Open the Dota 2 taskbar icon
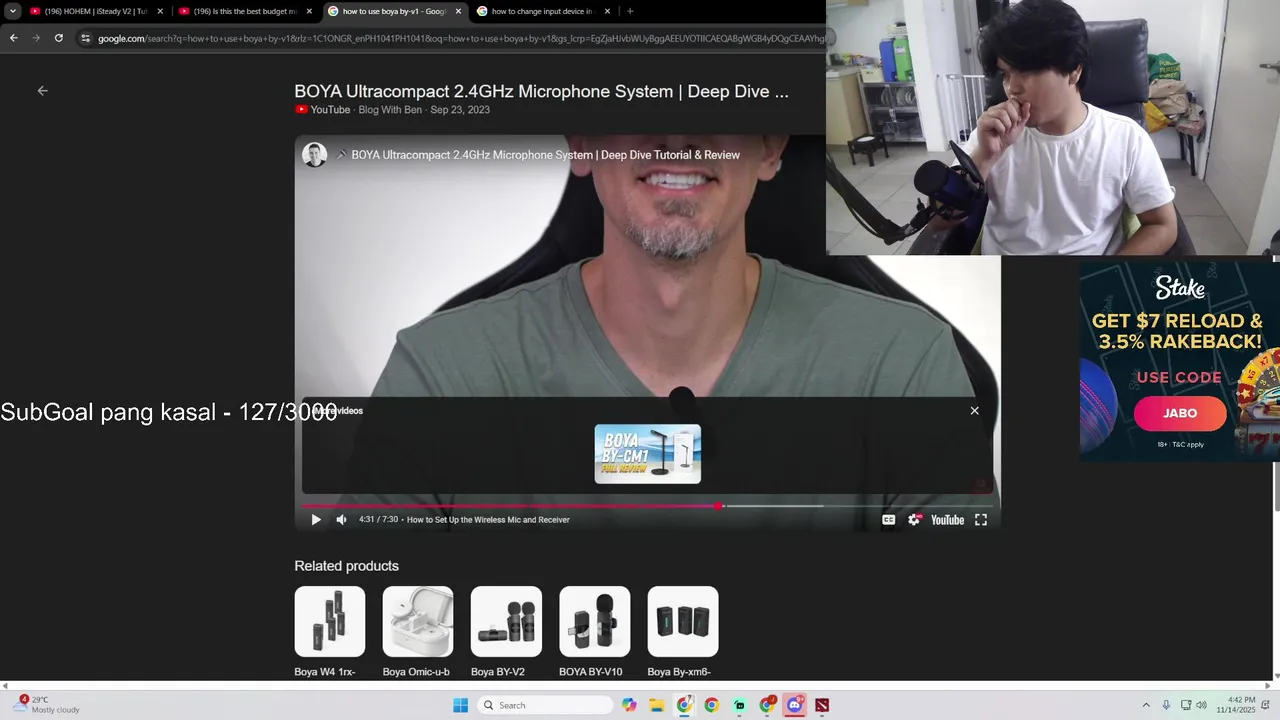 822,705
